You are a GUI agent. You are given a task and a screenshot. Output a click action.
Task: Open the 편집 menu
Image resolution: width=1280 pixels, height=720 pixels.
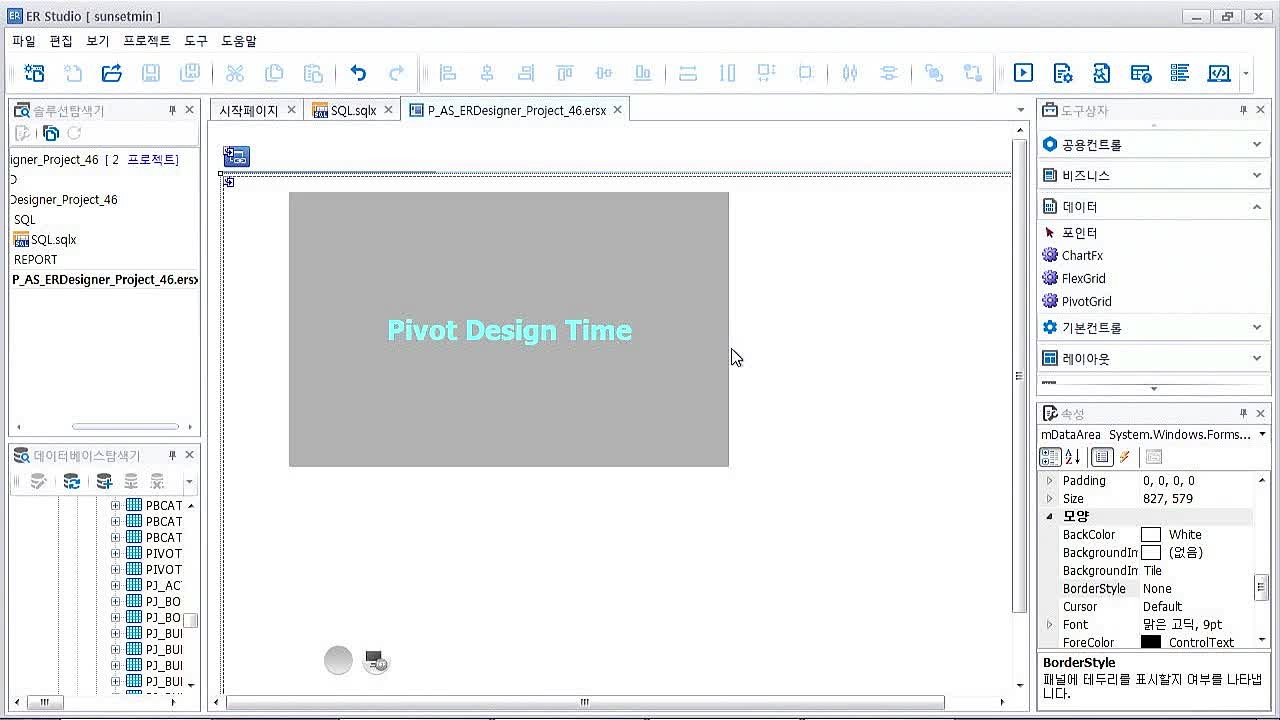coord(61,41)
